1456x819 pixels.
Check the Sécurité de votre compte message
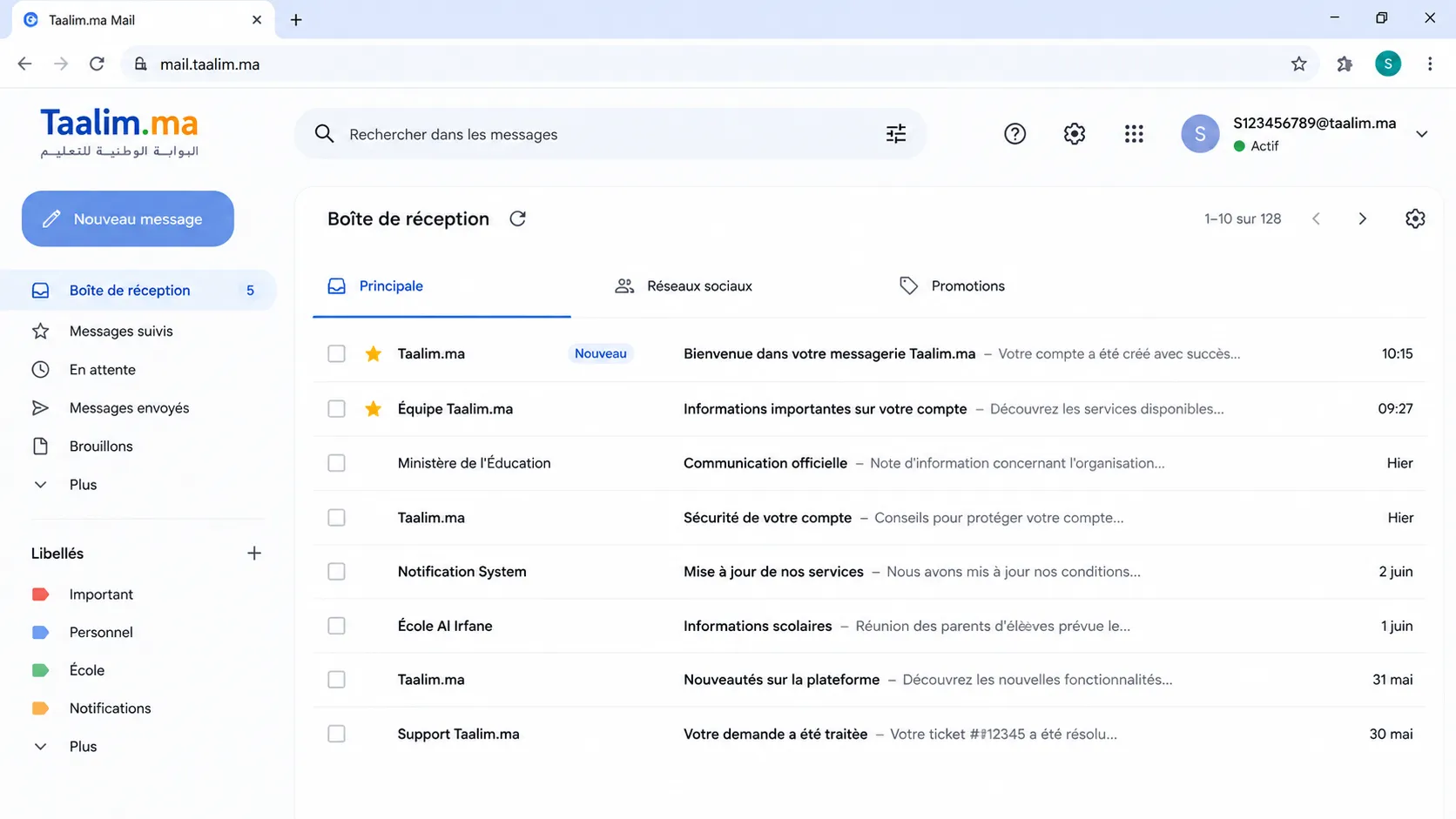tap(336, 518)
